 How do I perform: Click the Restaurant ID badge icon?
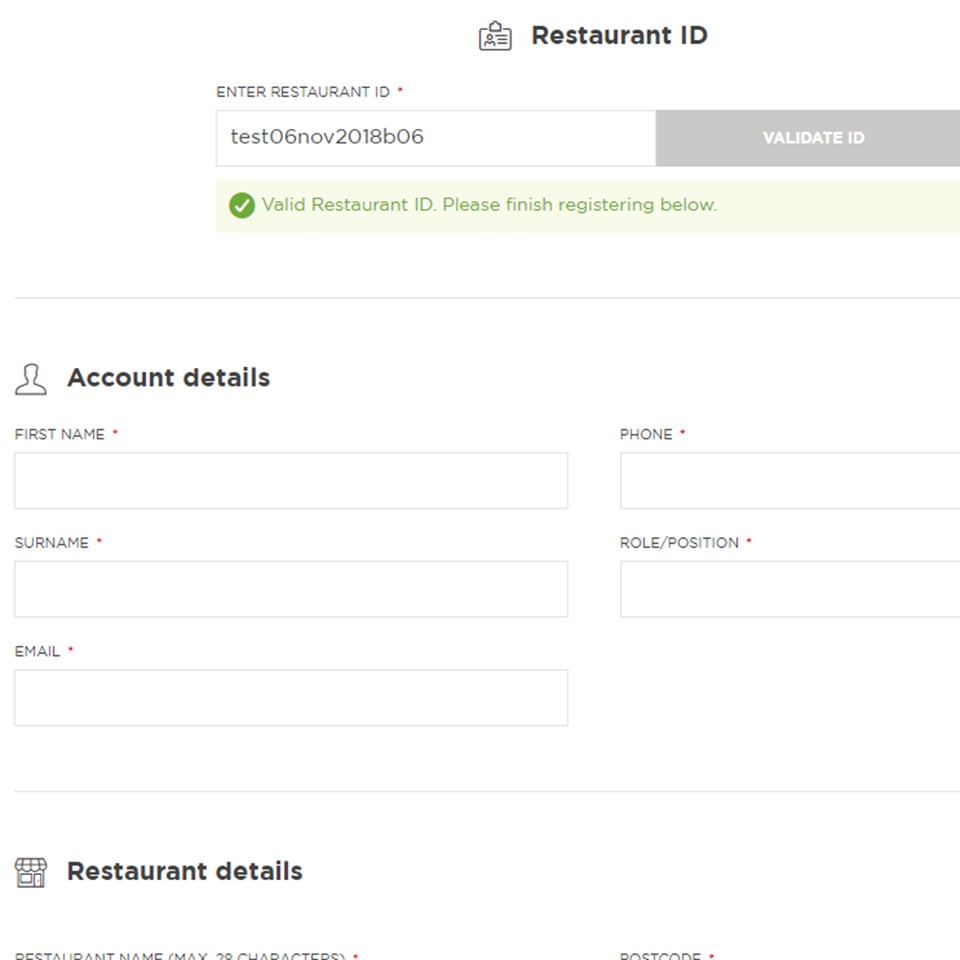pos(495,36)
